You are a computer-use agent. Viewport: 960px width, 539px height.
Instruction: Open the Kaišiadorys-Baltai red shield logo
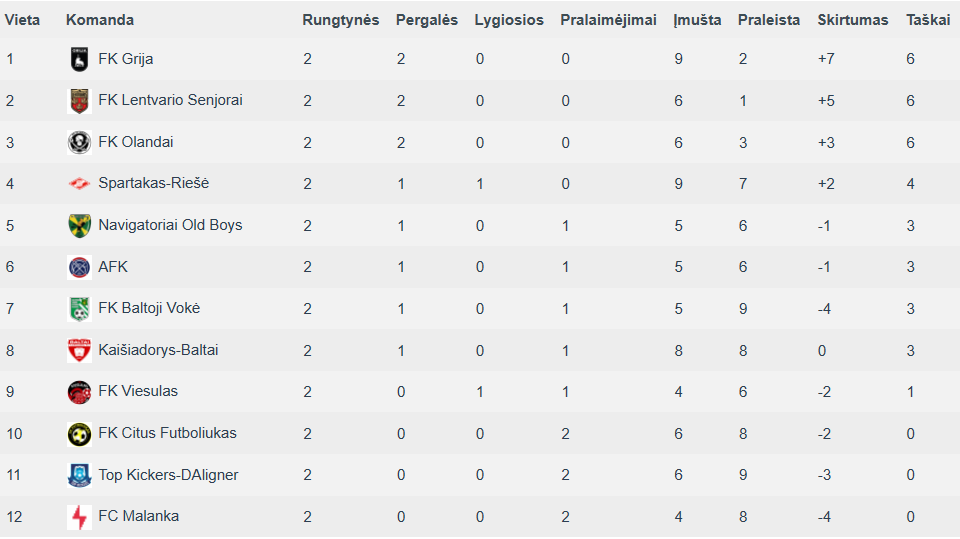[x=79, y=350]
